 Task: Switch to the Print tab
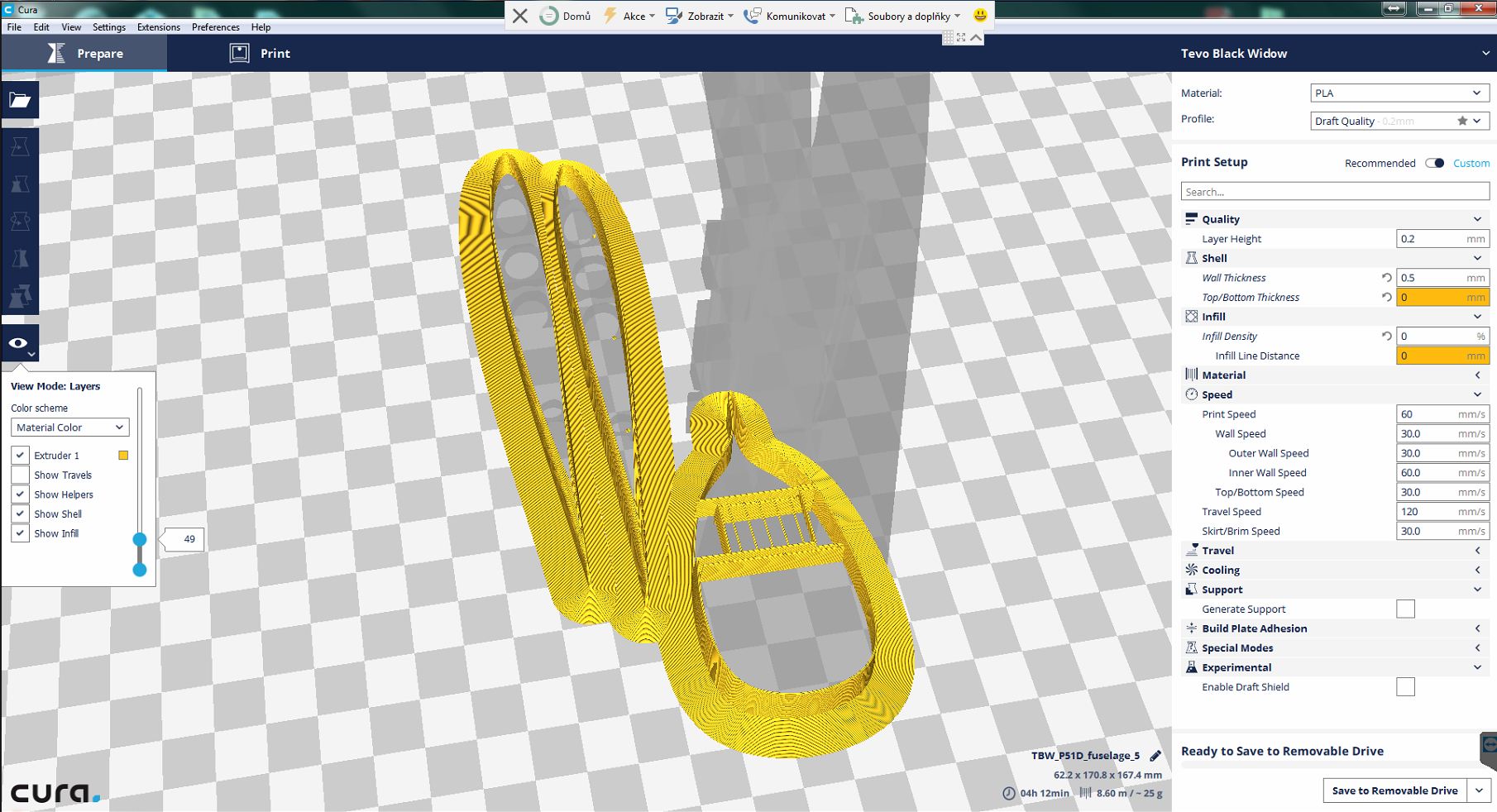pyautogui.click(x=260, y=54)
